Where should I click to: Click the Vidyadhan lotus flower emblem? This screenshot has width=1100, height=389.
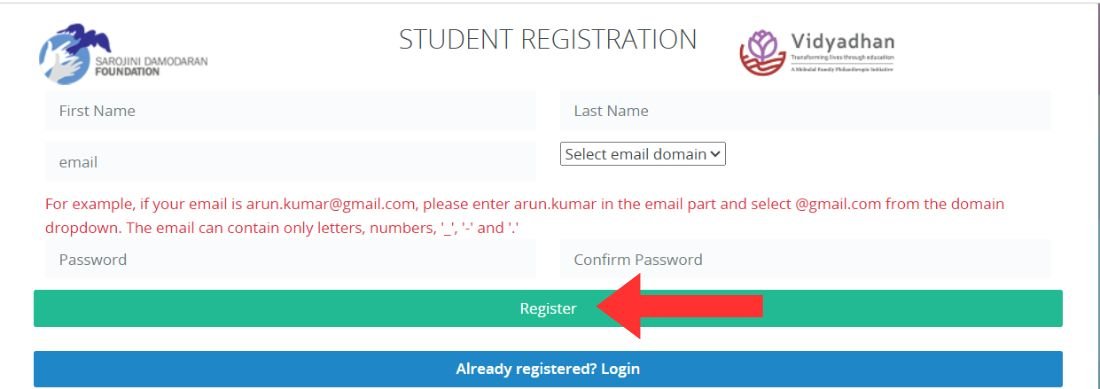763,52
